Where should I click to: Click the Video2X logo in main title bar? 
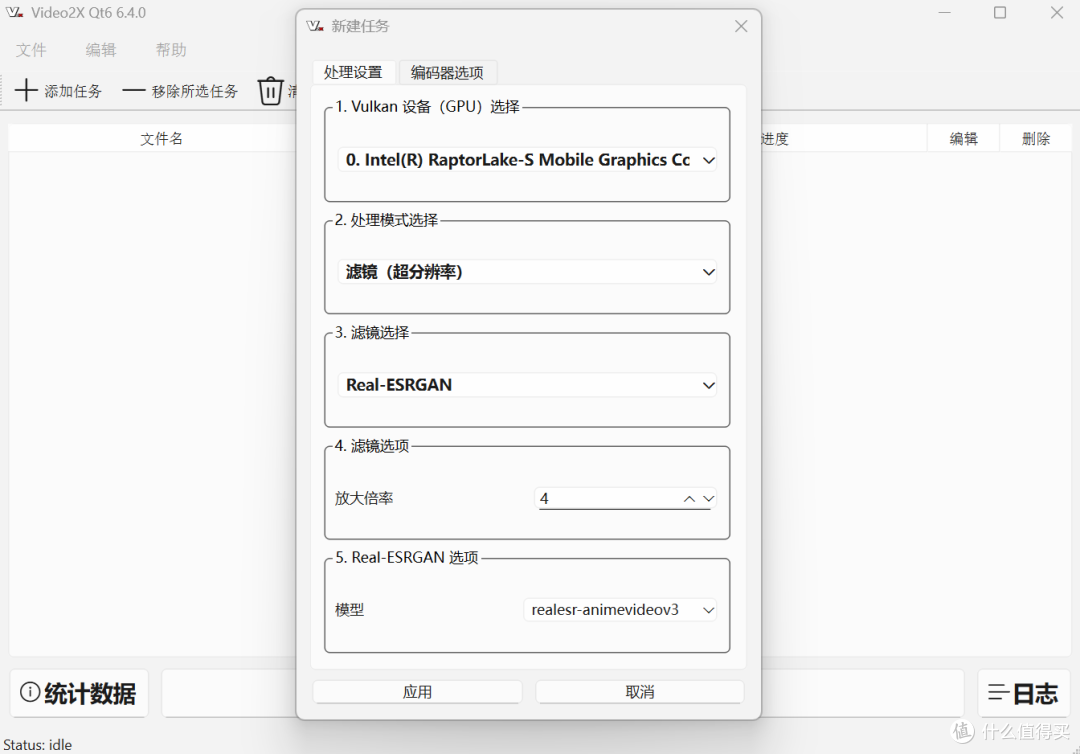14,12
